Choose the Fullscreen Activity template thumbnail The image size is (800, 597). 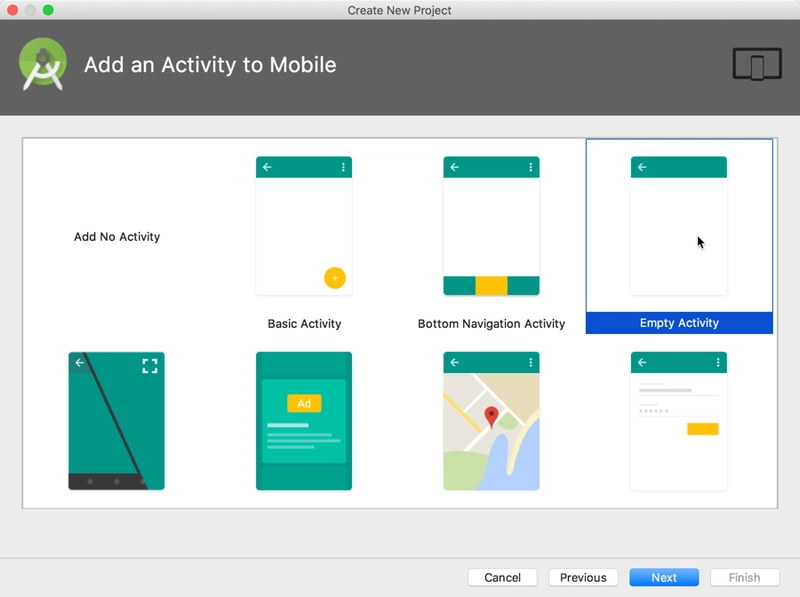[x=116, y=421]
